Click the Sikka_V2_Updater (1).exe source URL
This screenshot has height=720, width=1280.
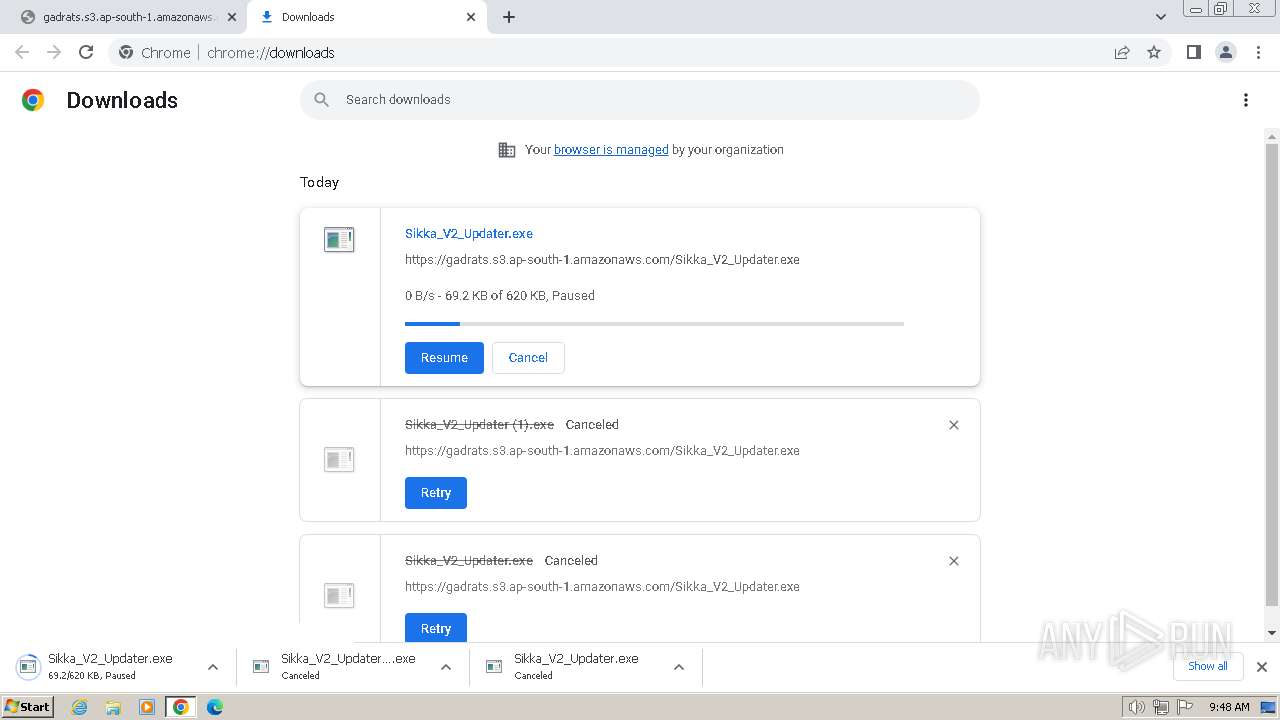tap(602, 451)
